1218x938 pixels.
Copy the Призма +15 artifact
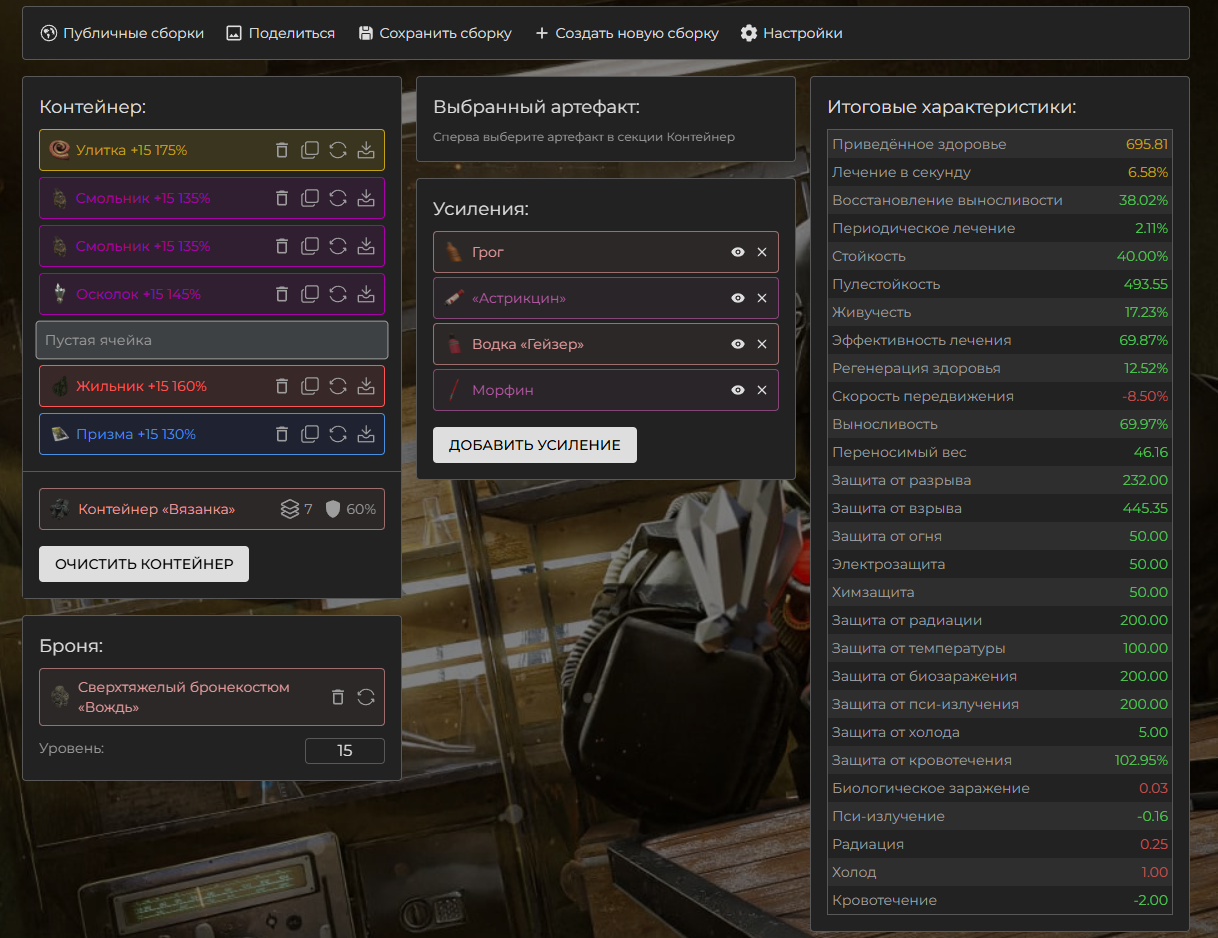pos(310,434)
